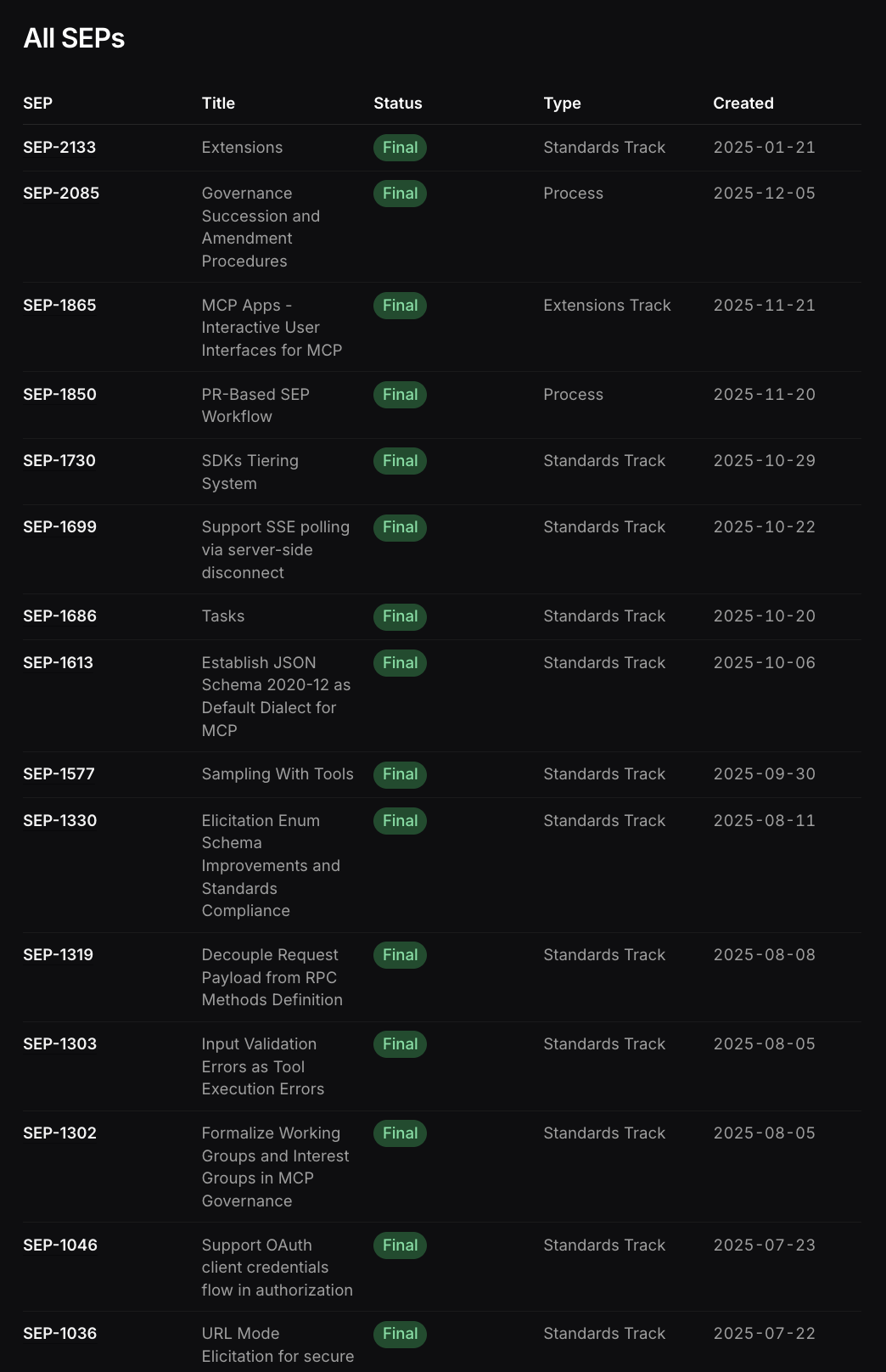This screenshot has width=886, height=1372.
Task: Open SEP-2085 governance succession entry
Action: pos(61,194)
